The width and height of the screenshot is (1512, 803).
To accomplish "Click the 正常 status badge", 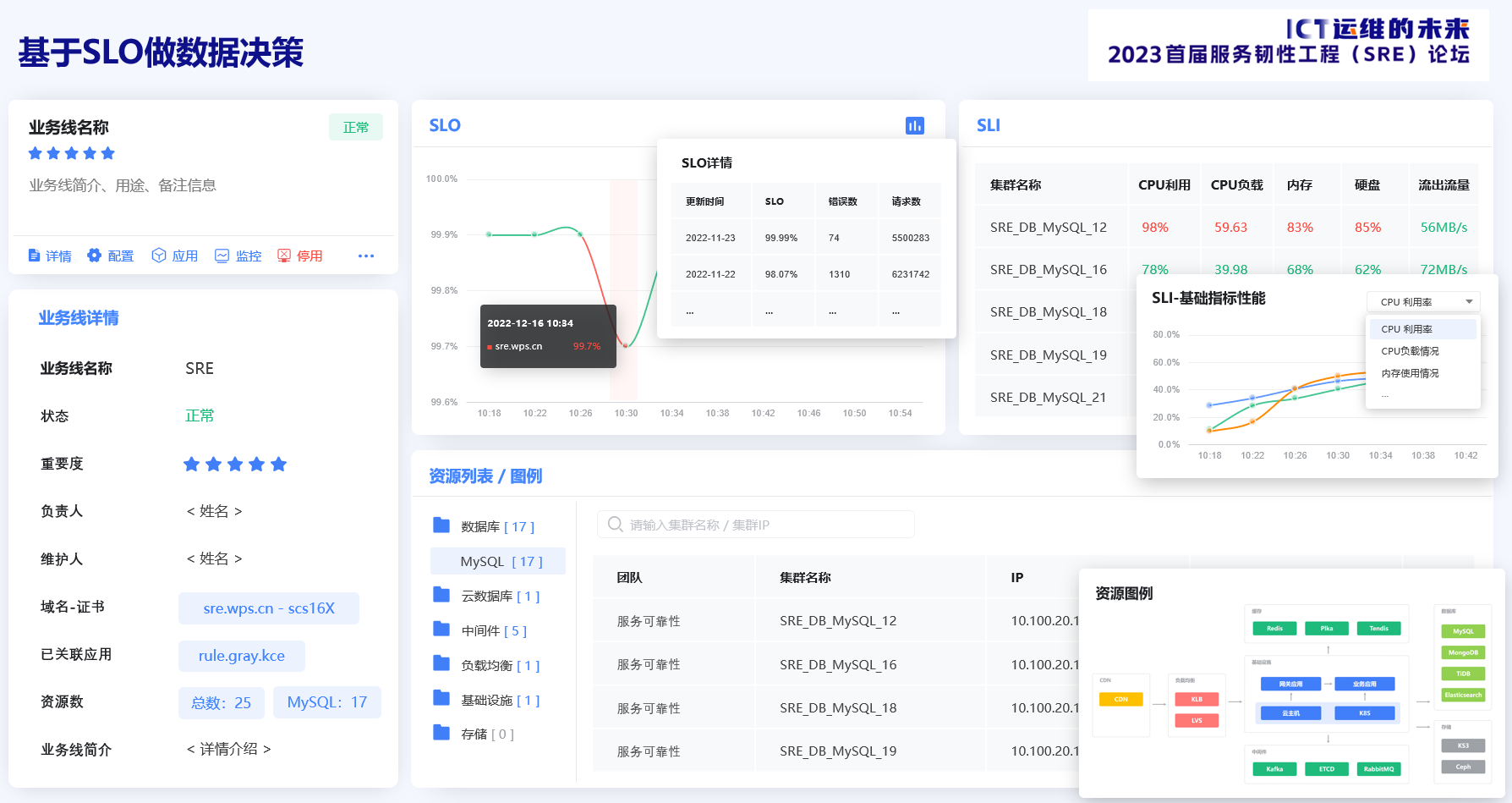I will pos(356,127).
